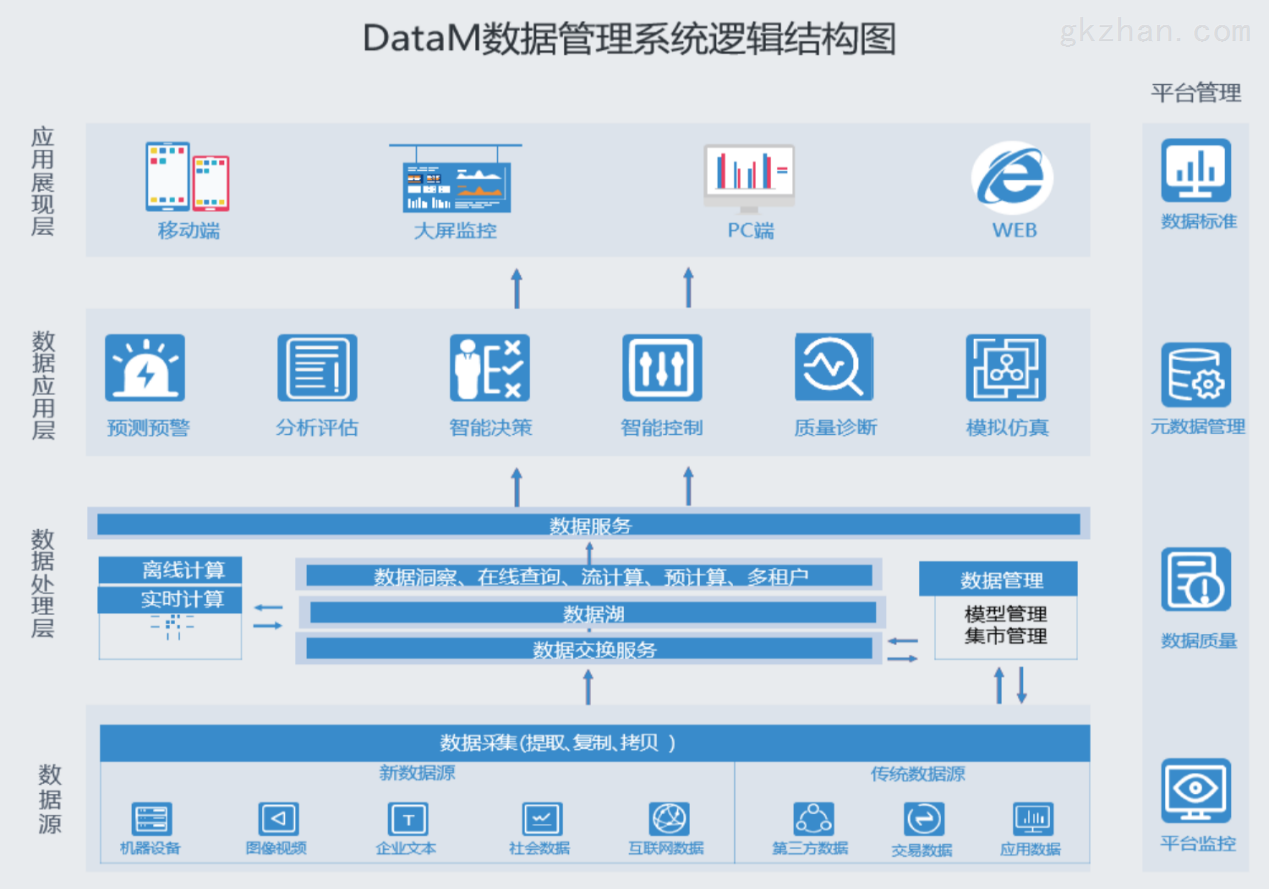Select the 互联网数据 globe icon
This screenshot has height=889, width=1269.
coord(668,815)
